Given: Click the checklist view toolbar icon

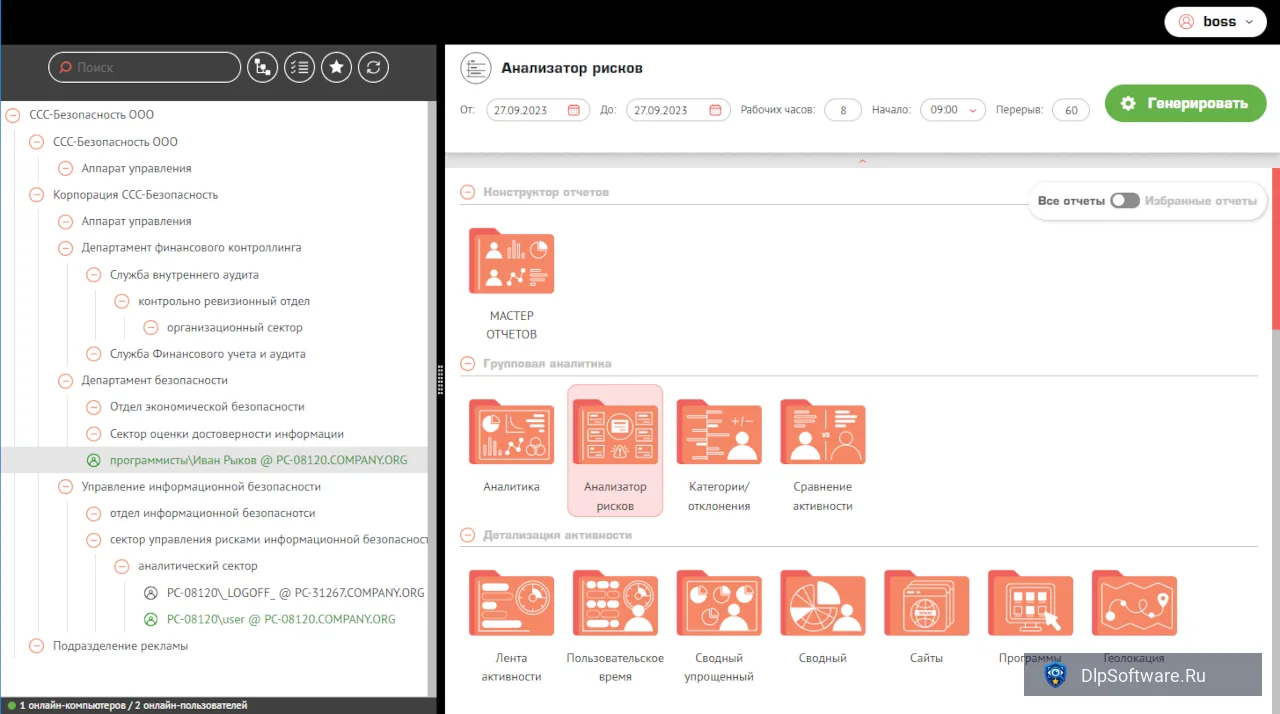Looking at the screenshot, I should pos(299,67).
